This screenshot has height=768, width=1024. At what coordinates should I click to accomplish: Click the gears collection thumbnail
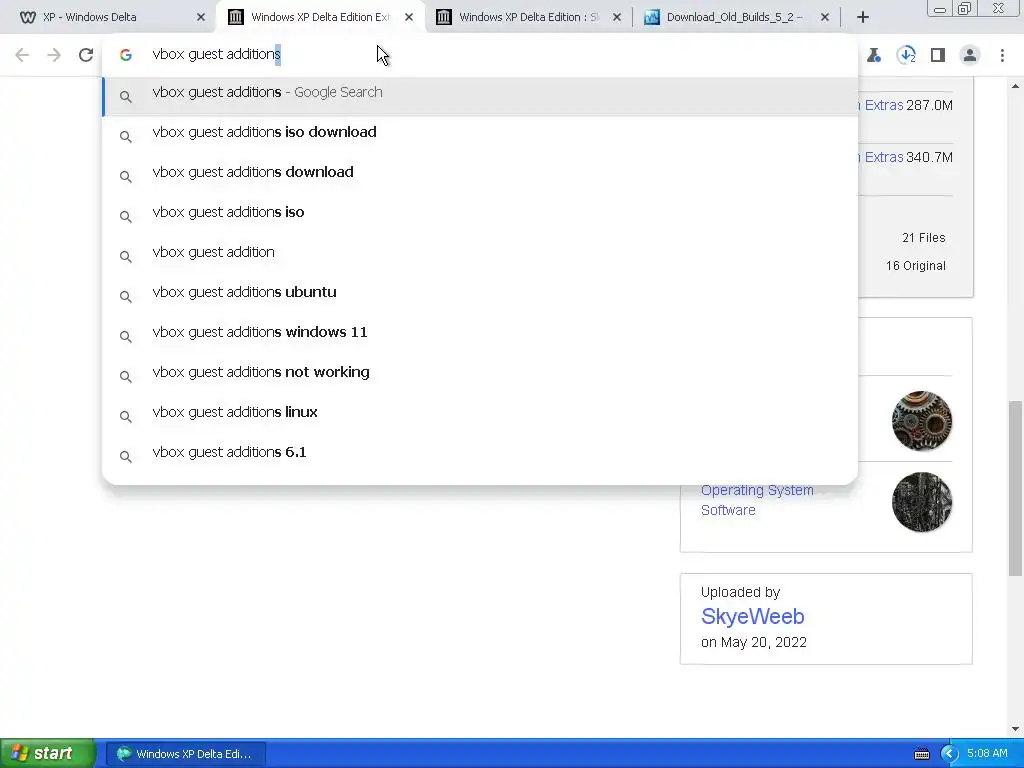point(921,421)
